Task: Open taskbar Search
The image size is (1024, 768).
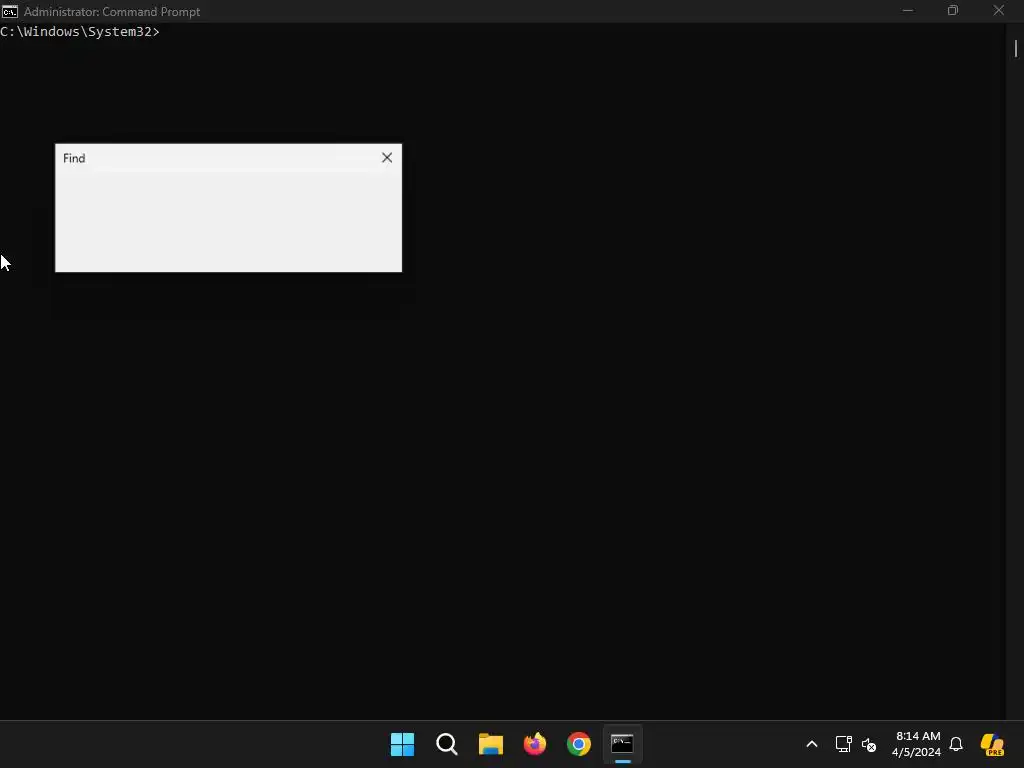Action: (x=447, y=744)
